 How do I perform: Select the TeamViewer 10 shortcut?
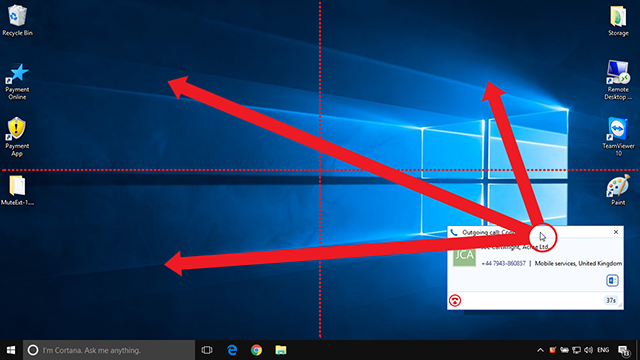[x=618, y=136]
